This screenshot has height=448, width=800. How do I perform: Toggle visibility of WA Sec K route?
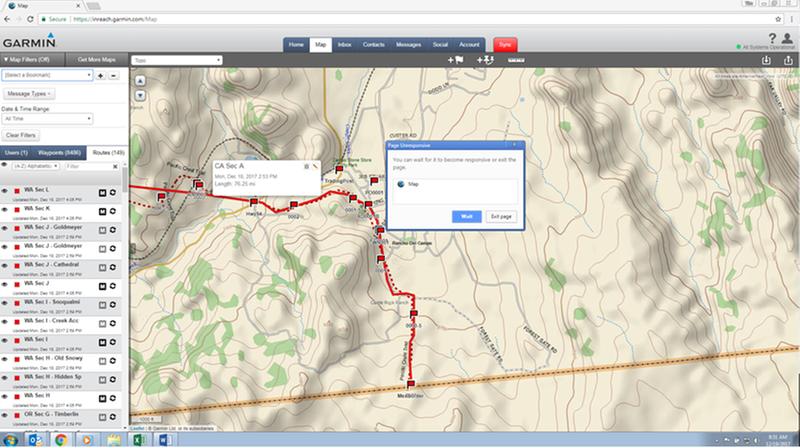(5, 208)
